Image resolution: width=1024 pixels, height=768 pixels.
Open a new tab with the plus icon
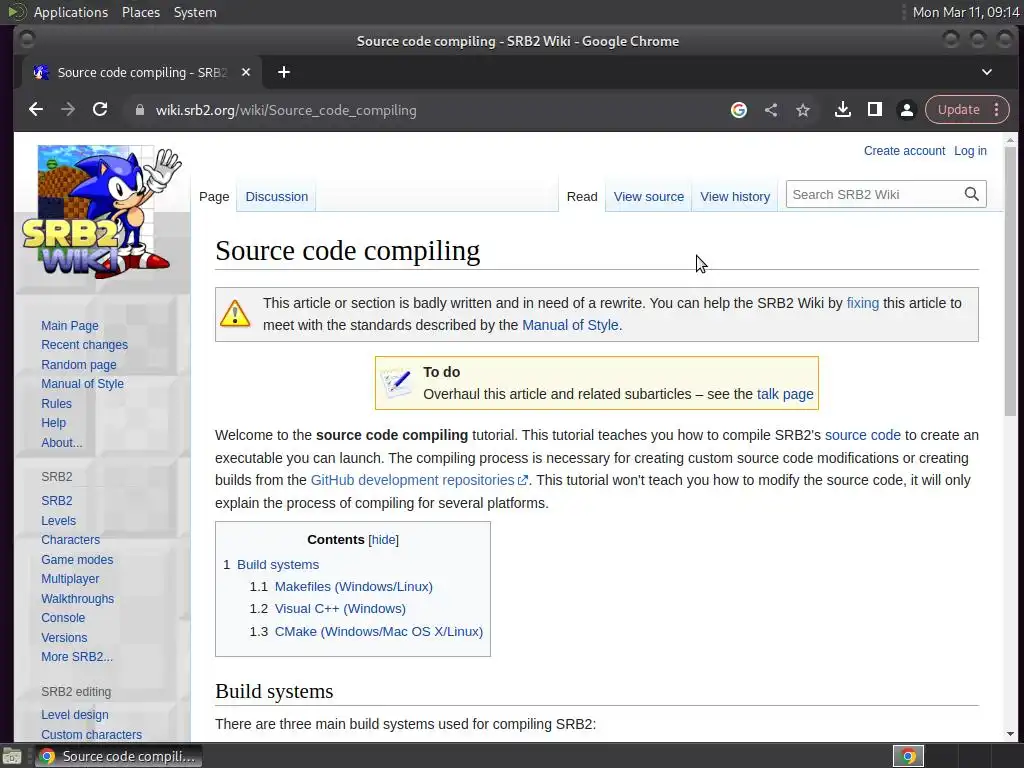283,72
